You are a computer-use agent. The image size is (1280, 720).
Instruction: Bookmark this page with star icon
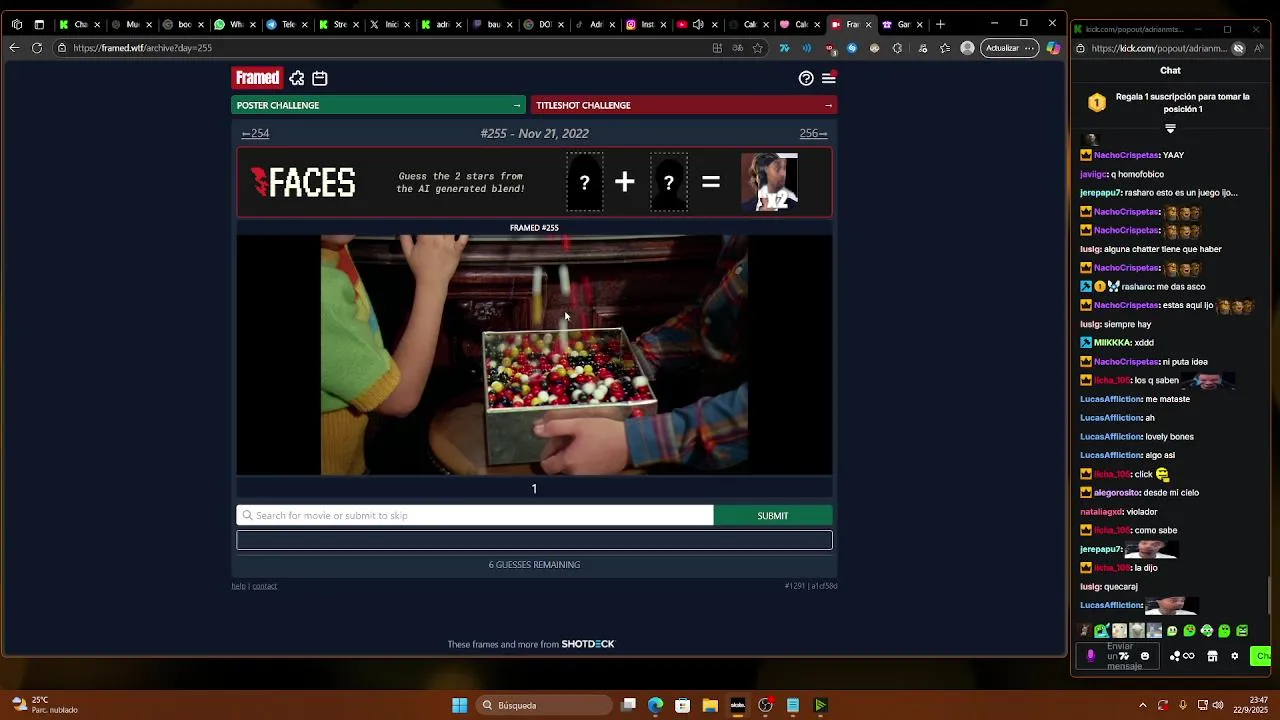pos(758,48)
